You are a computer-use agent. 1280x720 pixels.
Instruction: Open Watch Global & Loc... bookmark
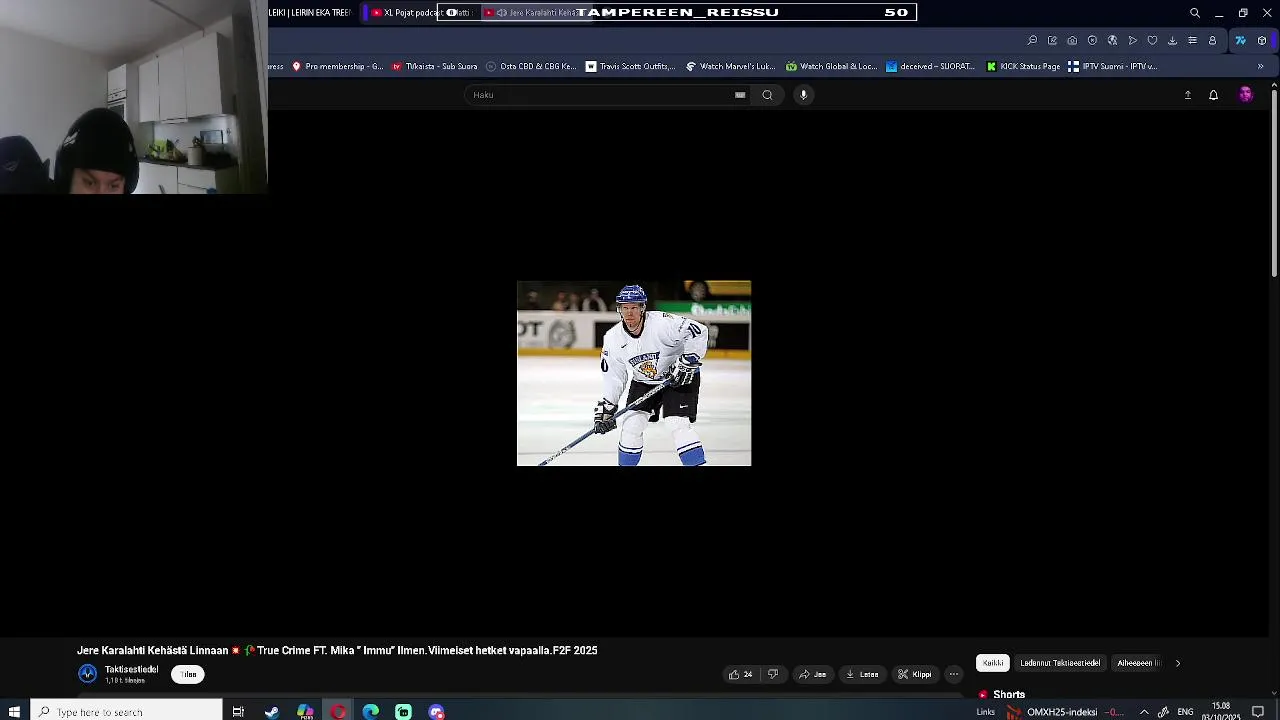coord(831,67)
